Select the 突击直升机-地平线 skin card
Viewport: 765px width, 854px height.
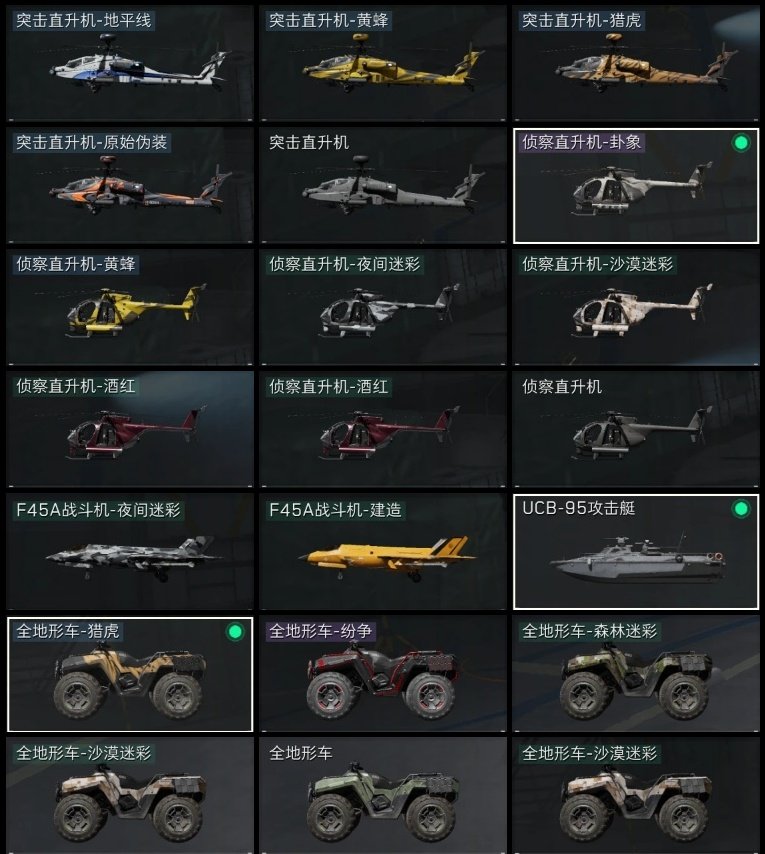130,64
